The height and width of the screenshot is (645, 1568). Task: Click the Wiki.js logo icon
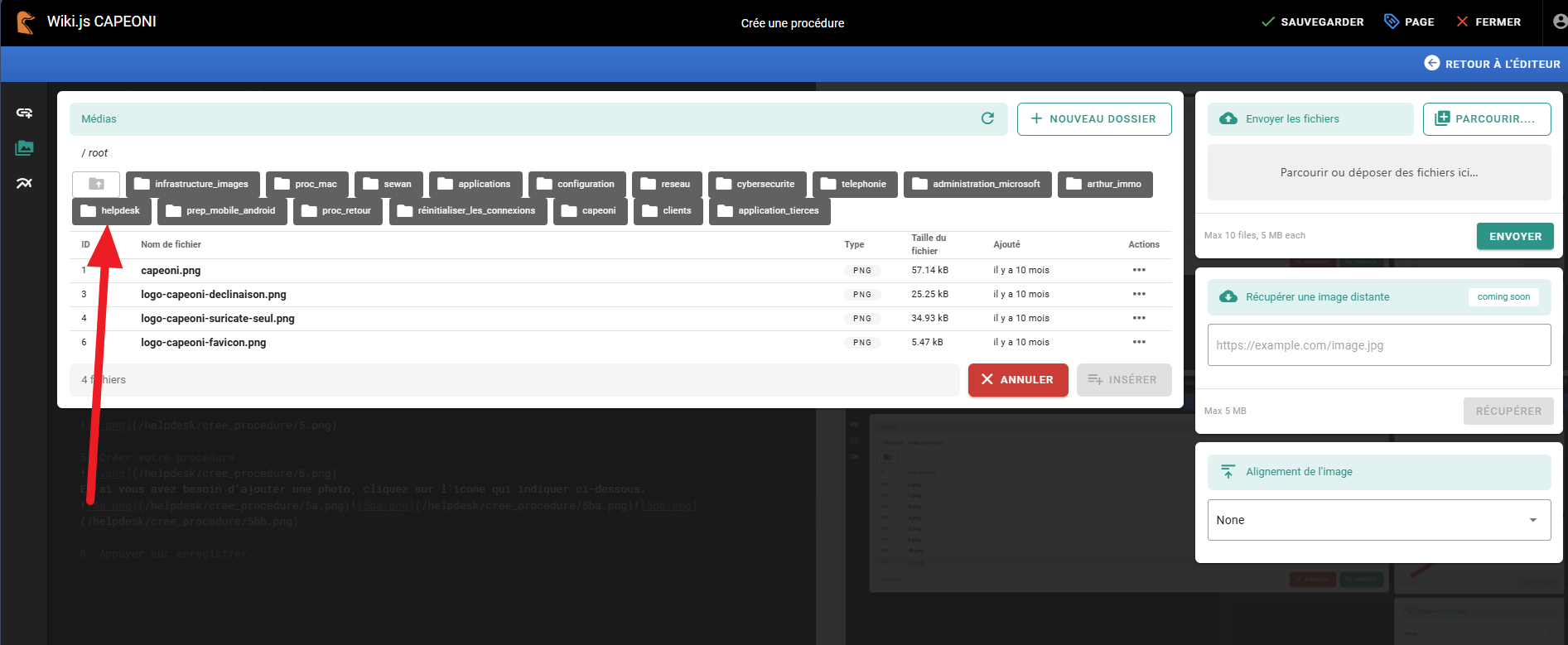(x=26, y=22)
